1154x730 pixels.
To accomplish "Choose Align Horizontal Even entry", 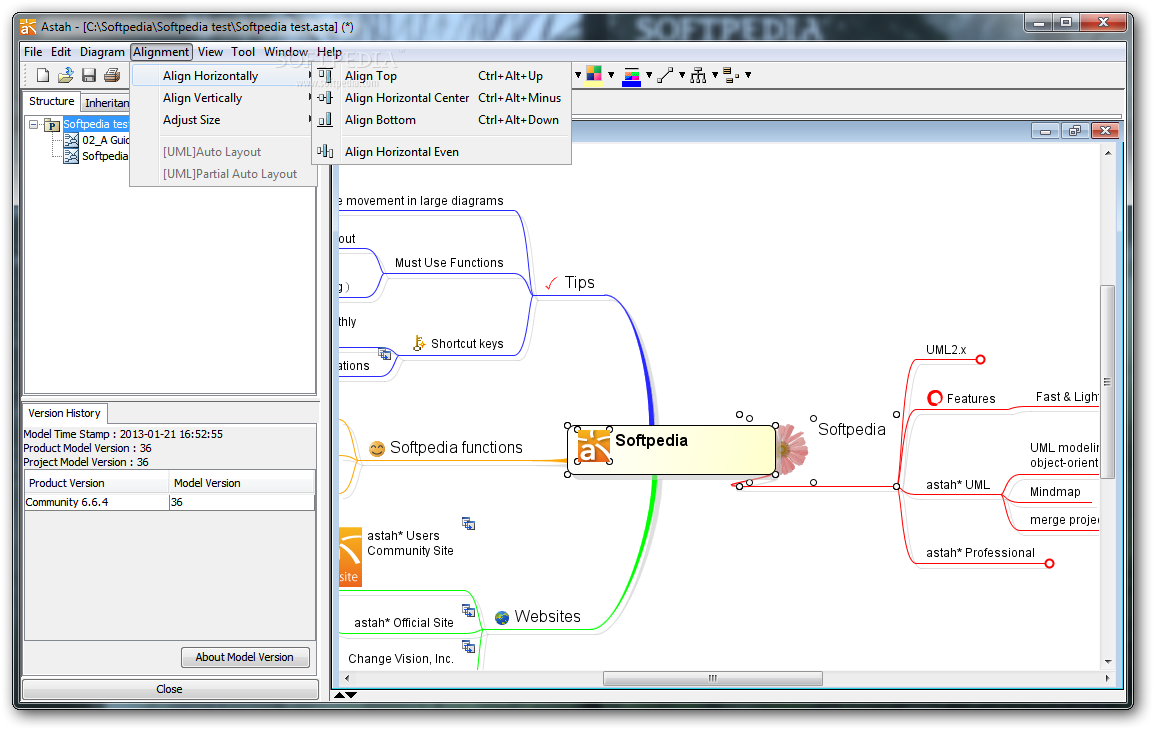I will (x=442, y=152).
